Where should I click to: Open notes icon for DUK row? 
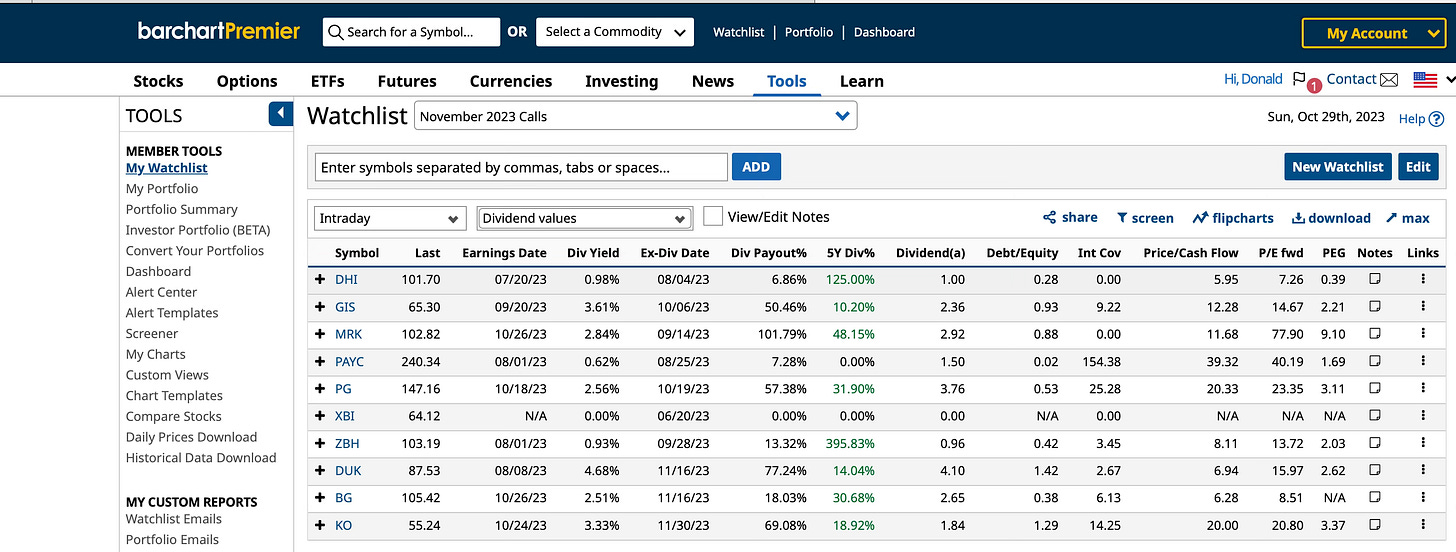point(1374,470)
